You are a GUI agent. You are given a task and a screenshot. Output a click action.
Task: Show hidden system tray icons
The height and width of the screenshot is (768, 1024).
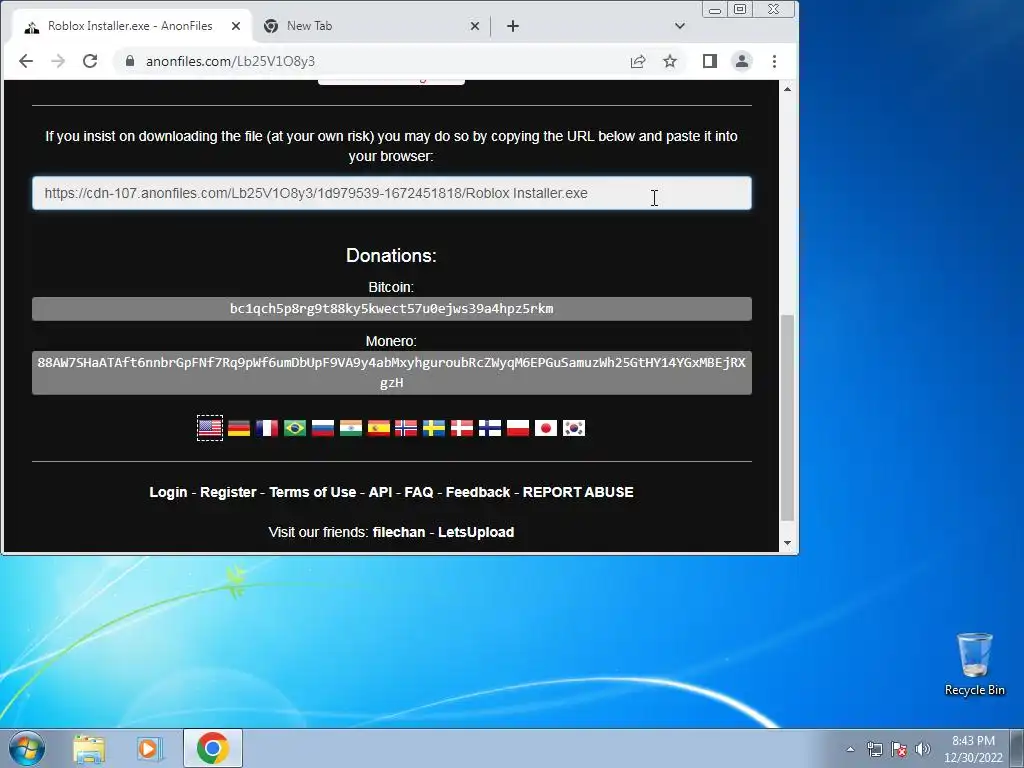(850, 749)
